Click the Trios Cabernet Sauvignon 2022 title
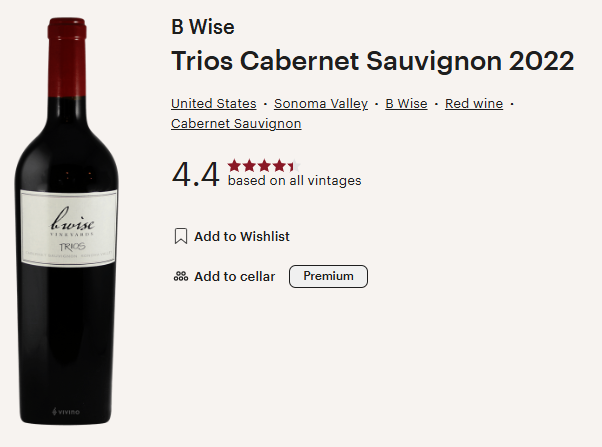The height and width of the screenshot is (447, 602). 372,61
